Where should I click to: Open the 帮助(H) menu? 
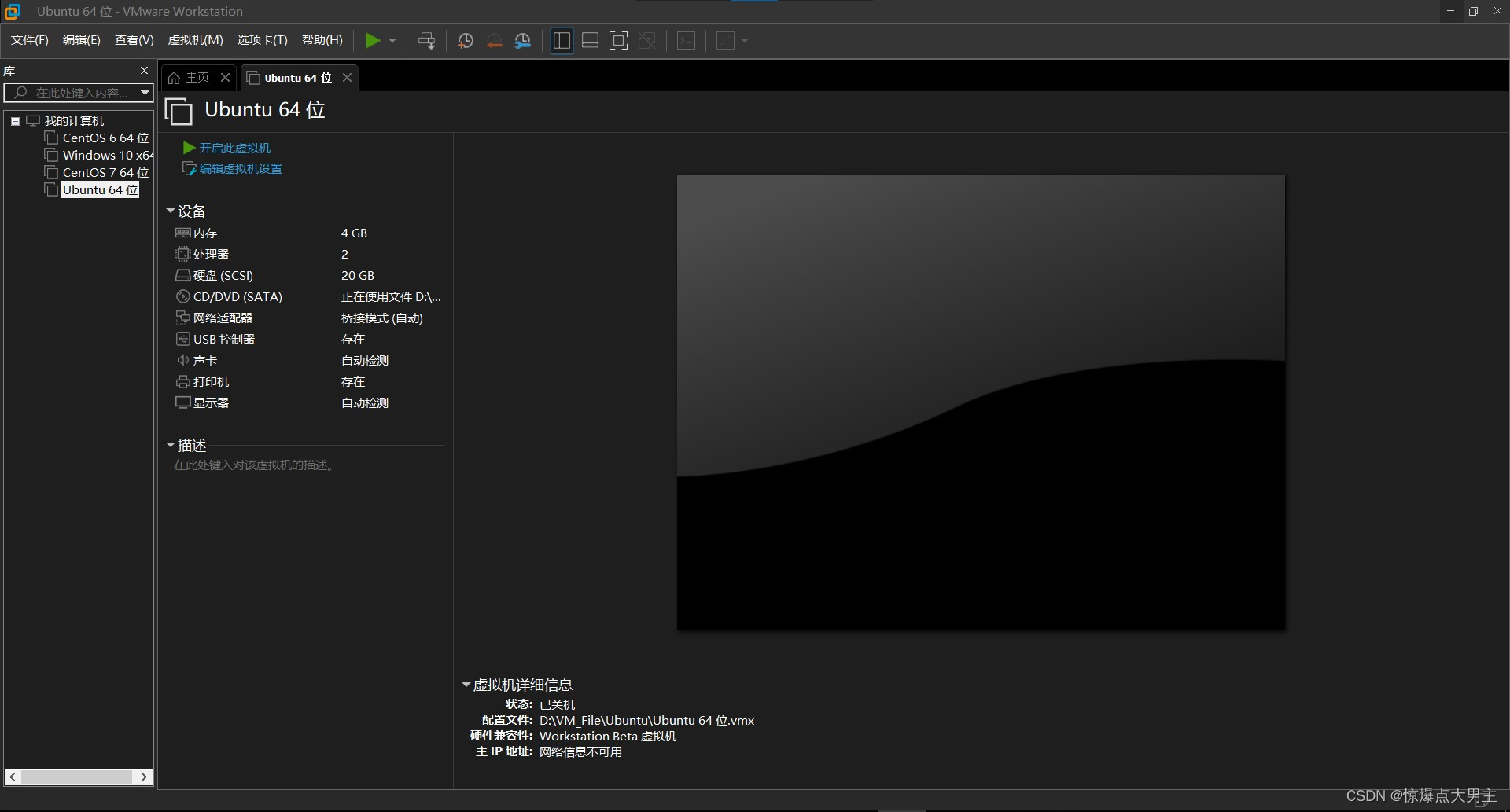tap(322, 40)
